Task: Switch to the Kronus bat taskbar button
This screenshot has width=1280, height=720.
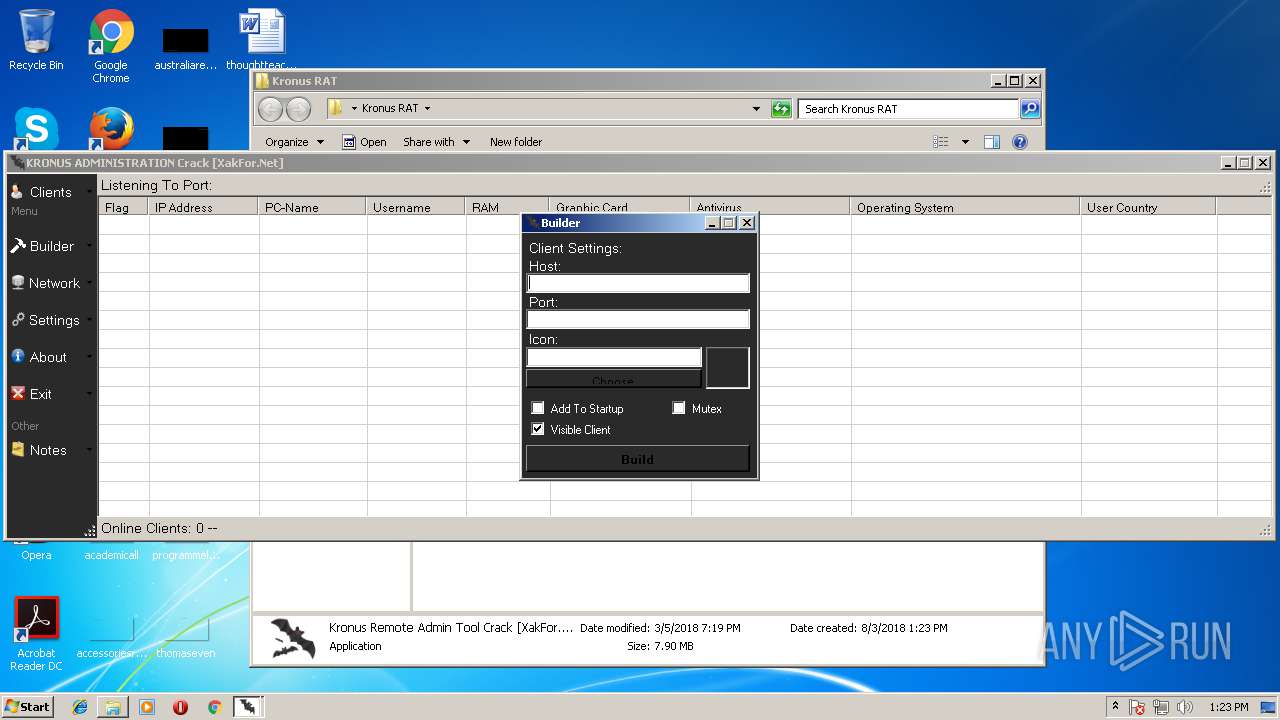Action: click(x=248, y=707)
